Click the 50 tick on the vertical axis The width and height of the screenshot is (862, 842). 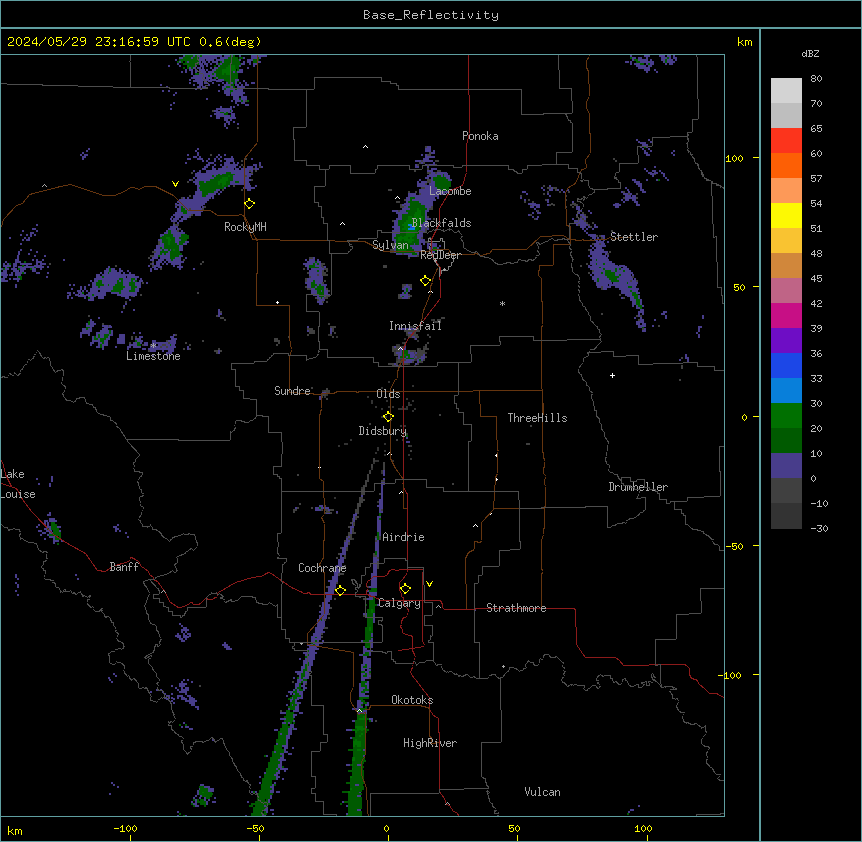[739, 287]
